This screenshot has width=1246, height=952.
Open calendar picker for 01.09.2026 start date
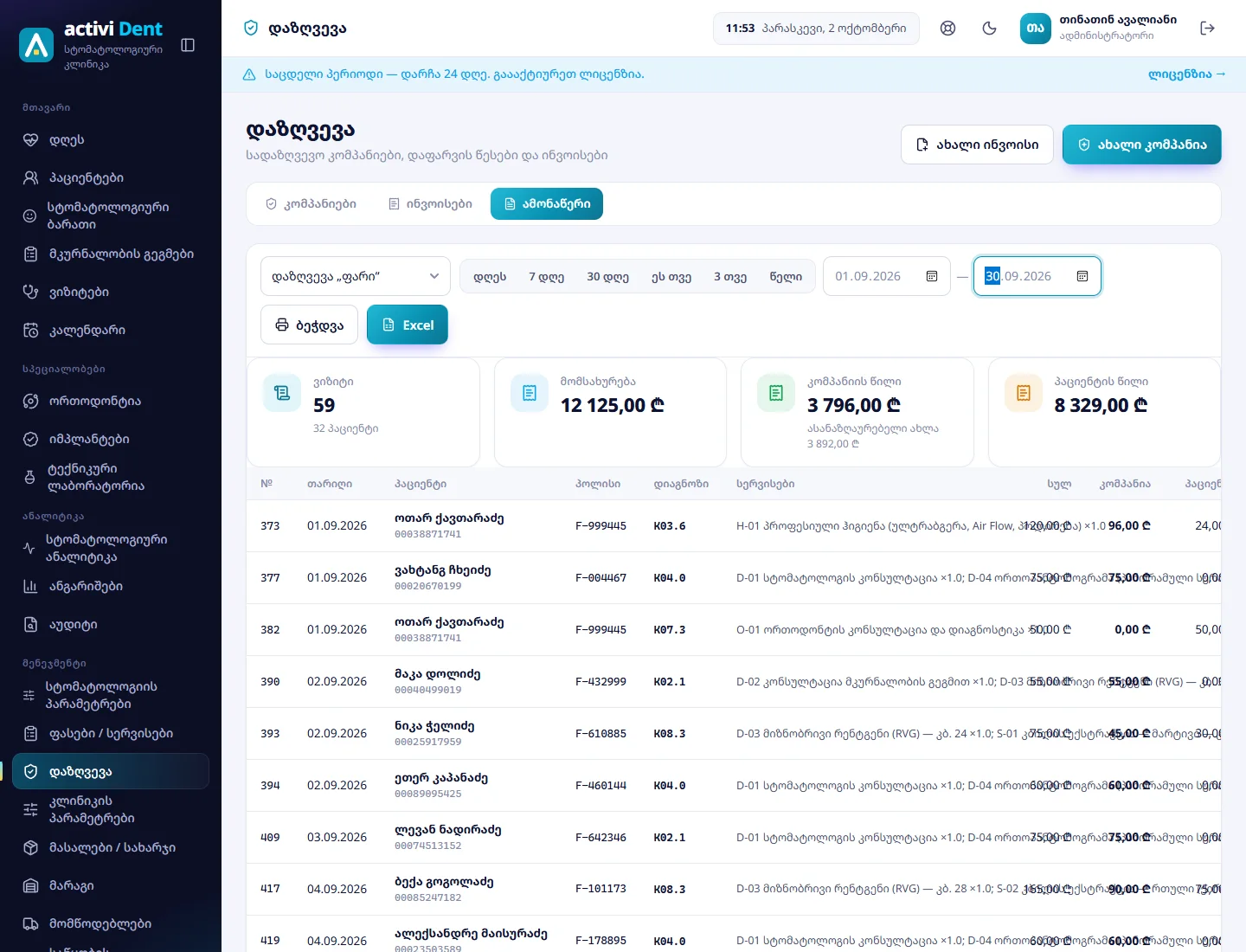click(932, 276)
